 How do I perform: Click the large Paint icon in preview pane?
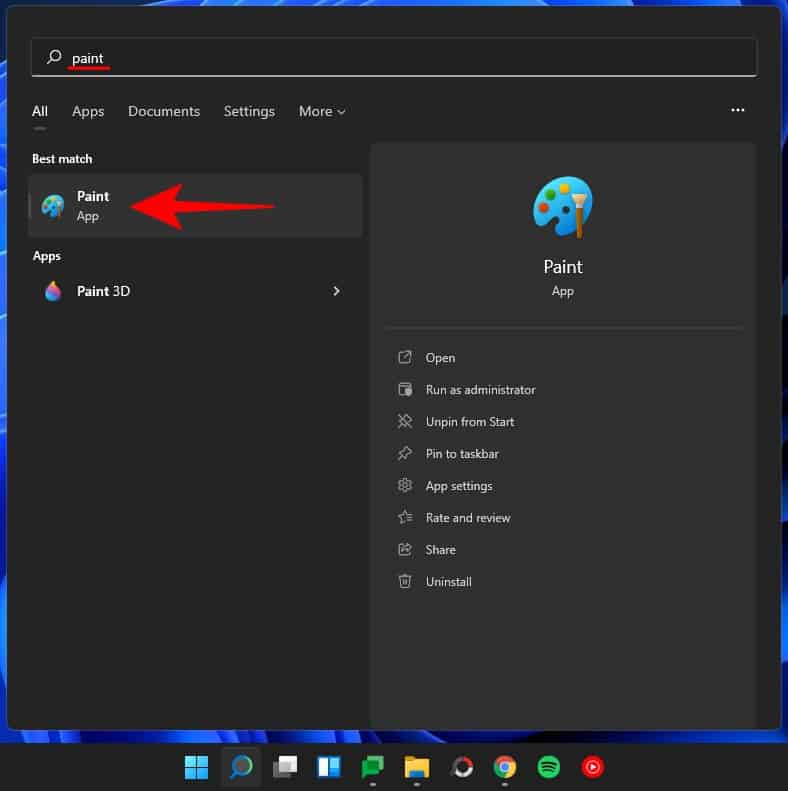click(562, 207)
